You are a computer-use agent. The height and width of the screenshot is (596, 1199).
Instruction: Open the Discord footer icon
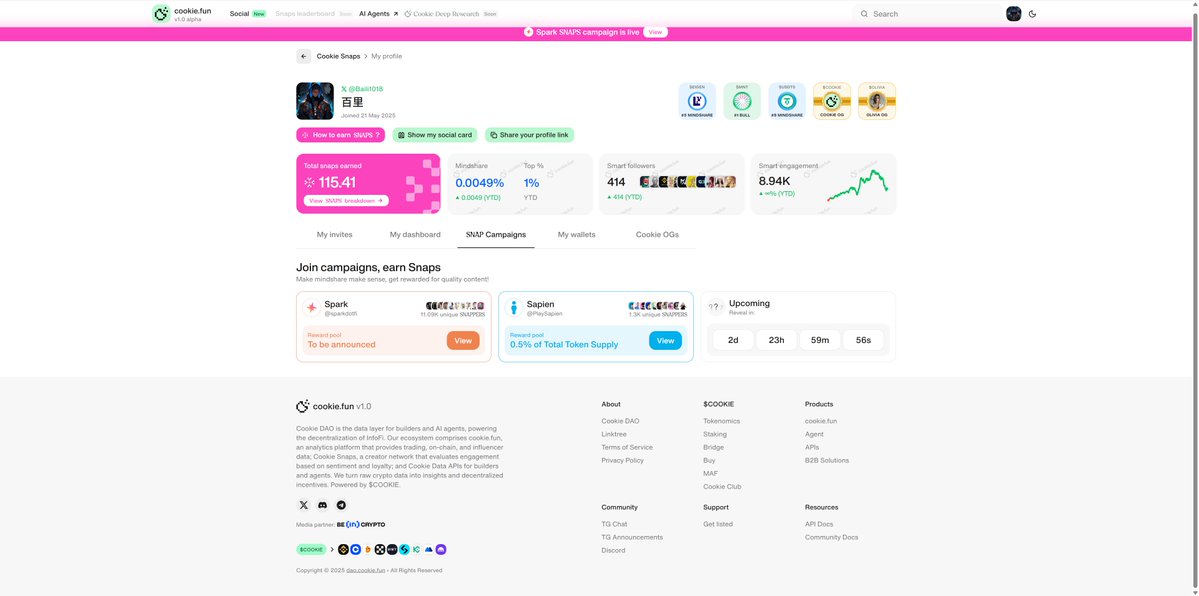pos(323,505)
